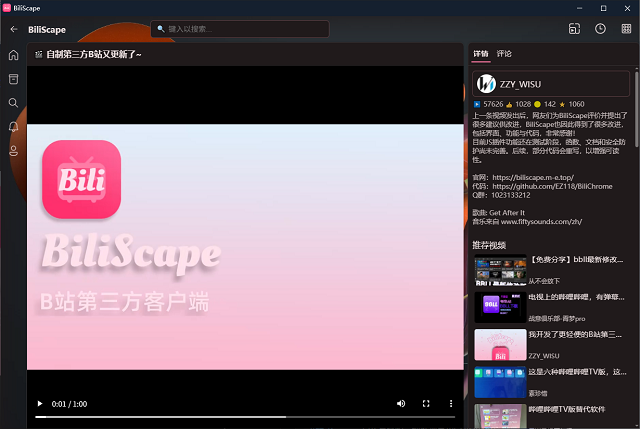
Task: Click the BiliScape app icon in title bar
Action: [7, 8]
